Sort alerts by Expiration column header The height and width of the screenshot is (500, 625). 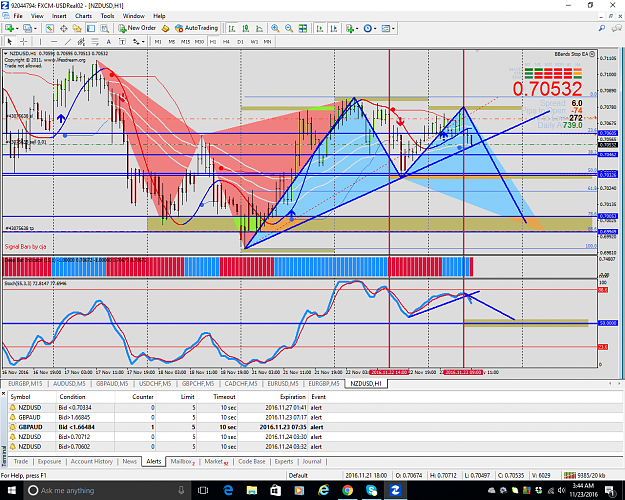pos(293,397)
